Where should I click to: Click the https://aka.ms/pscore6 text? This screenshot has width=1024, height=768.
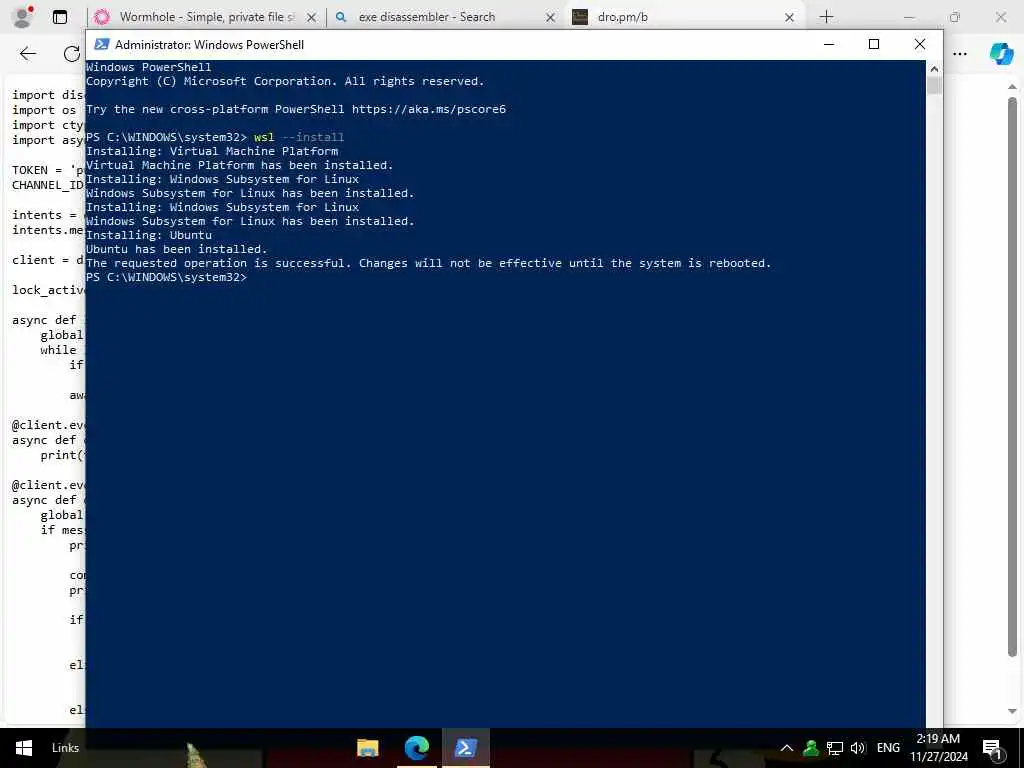click(x=429, y=109)
